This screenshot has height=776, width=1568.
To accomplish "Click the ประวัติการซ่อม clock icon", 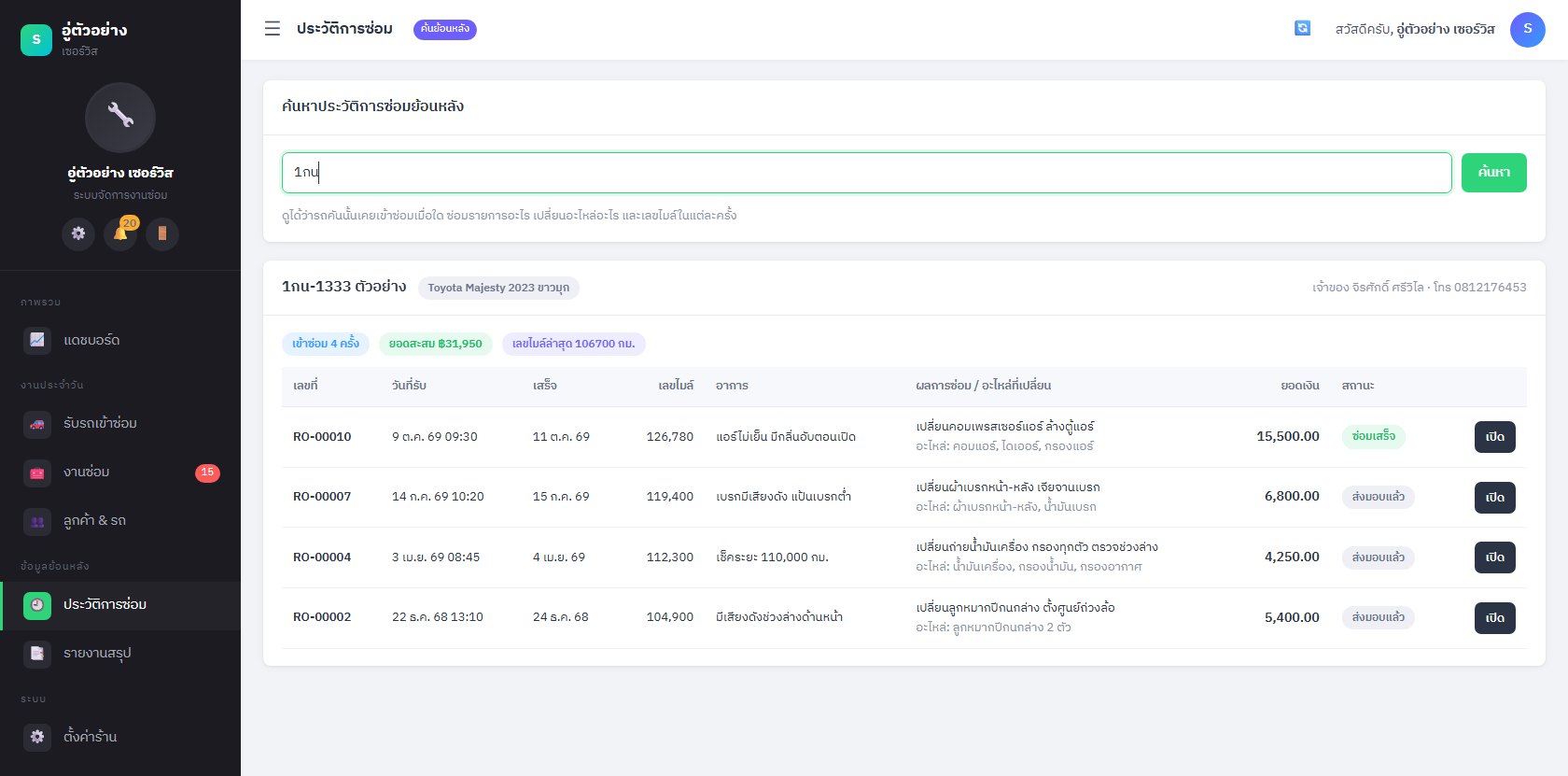I will tap(37, 605).
